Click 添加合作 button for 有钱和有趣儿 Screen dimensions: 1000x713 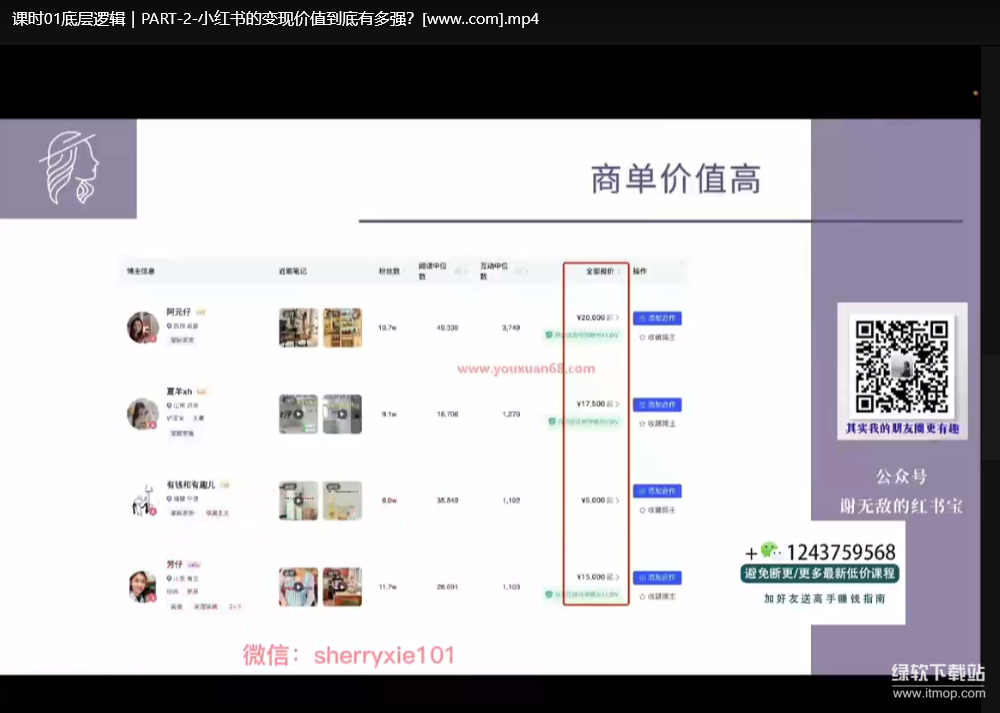pos(657,491)
